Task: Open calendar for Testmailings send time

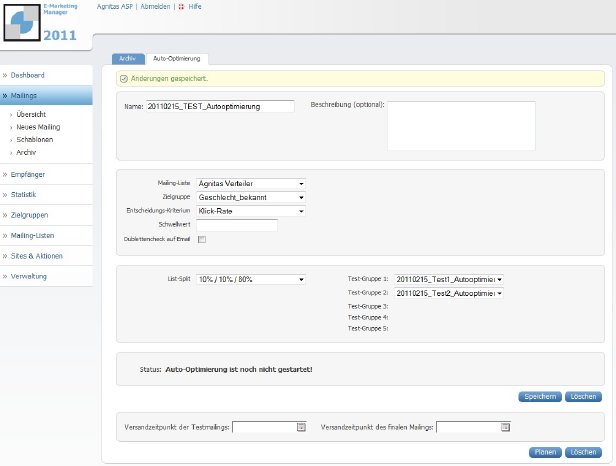Action: [x=301, y=427]
